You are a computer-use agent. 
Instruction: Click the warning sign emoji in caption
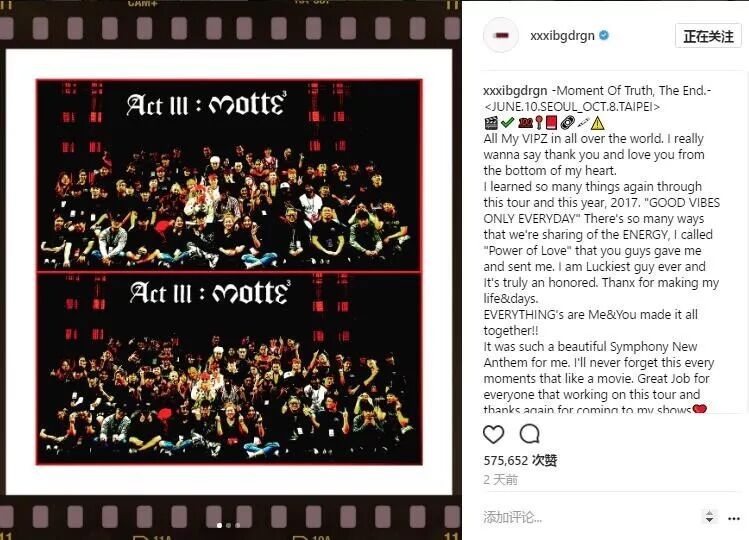pos(598,123)
